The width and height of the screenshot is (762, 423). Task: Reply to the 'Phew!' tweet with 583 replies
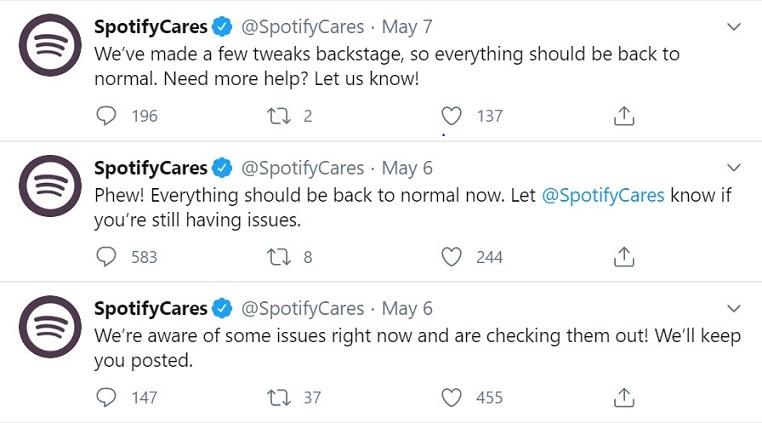click(x=107, y=257)
